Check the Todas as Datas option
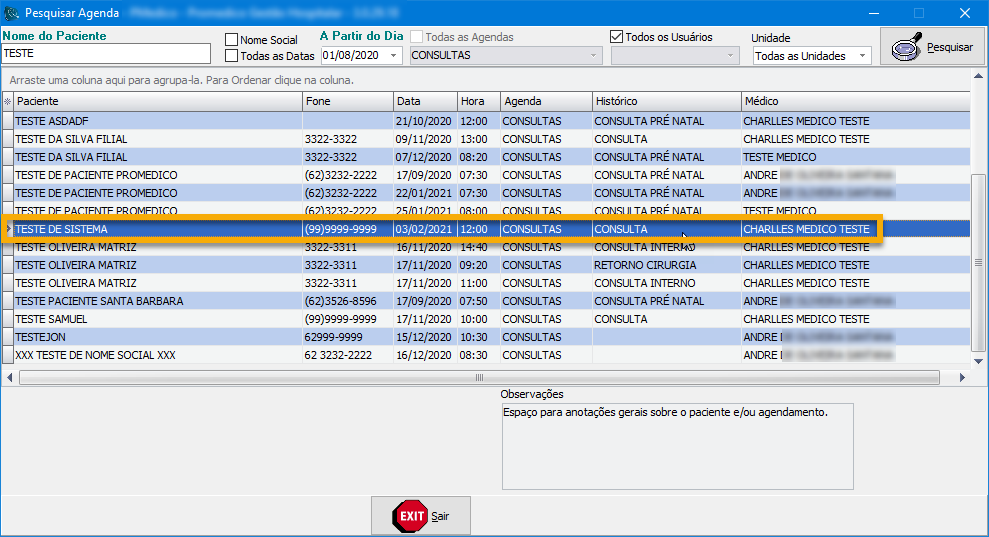Screen dimensions: 989x537 pos(232,56)
